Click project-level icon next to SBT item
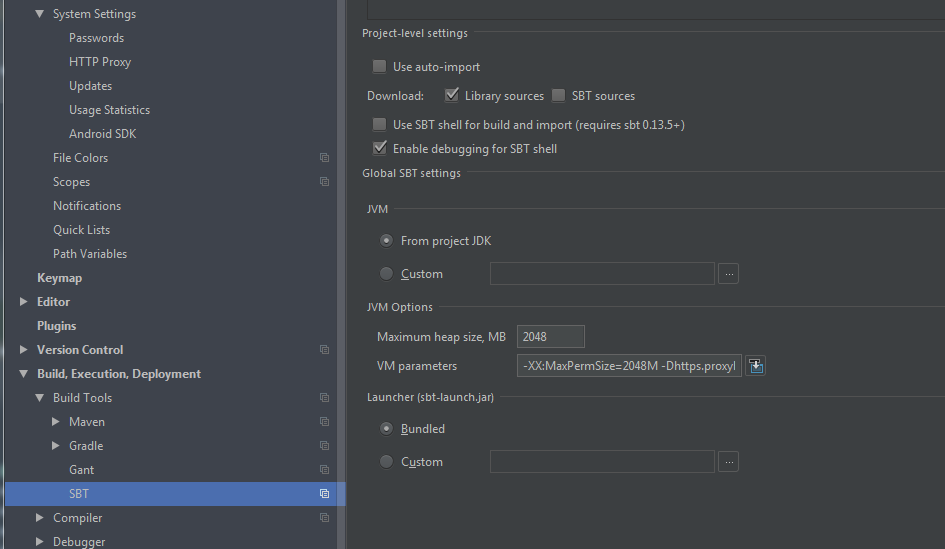Image resolution: width=945 pixels, height=549 pixels. point(324,494)
